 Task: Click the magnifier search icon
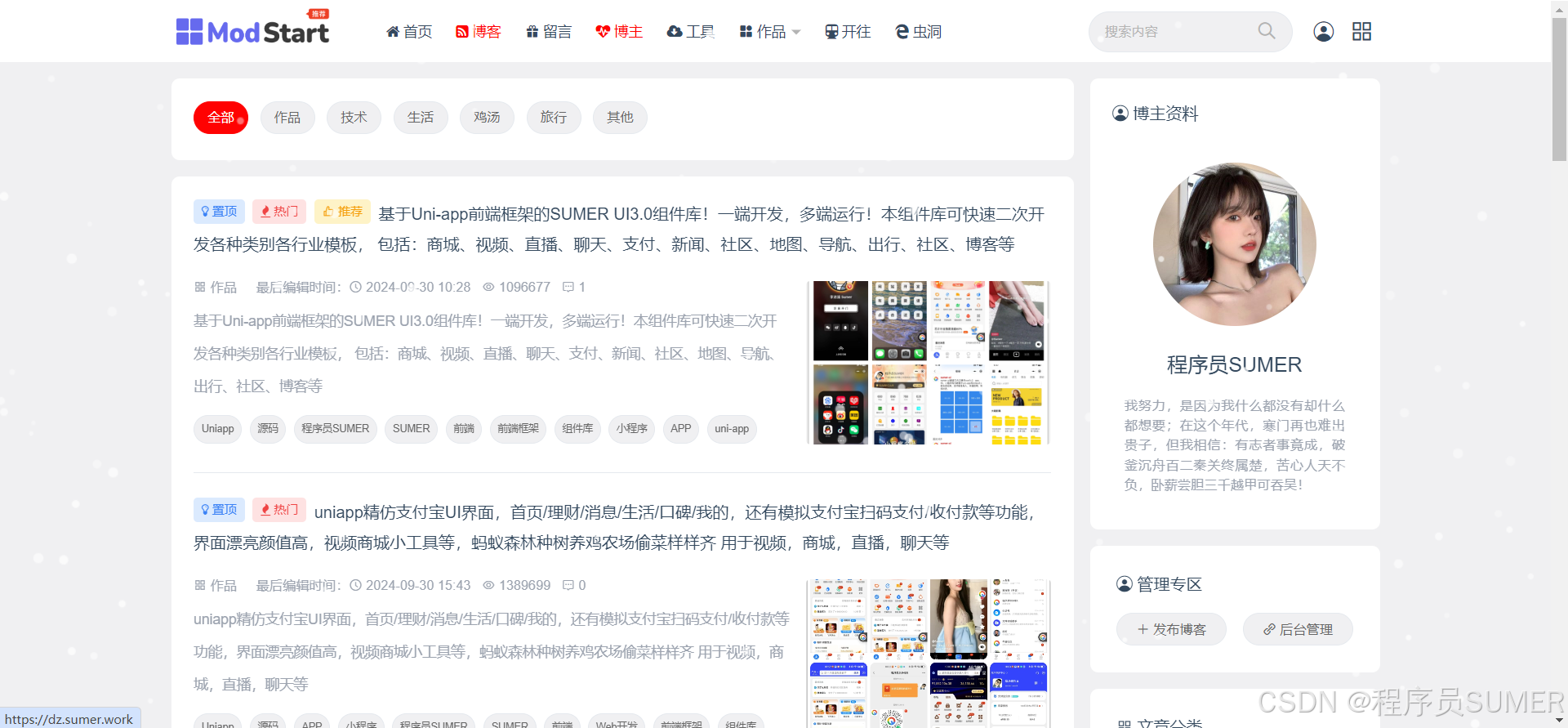(x=1267, y=31)
